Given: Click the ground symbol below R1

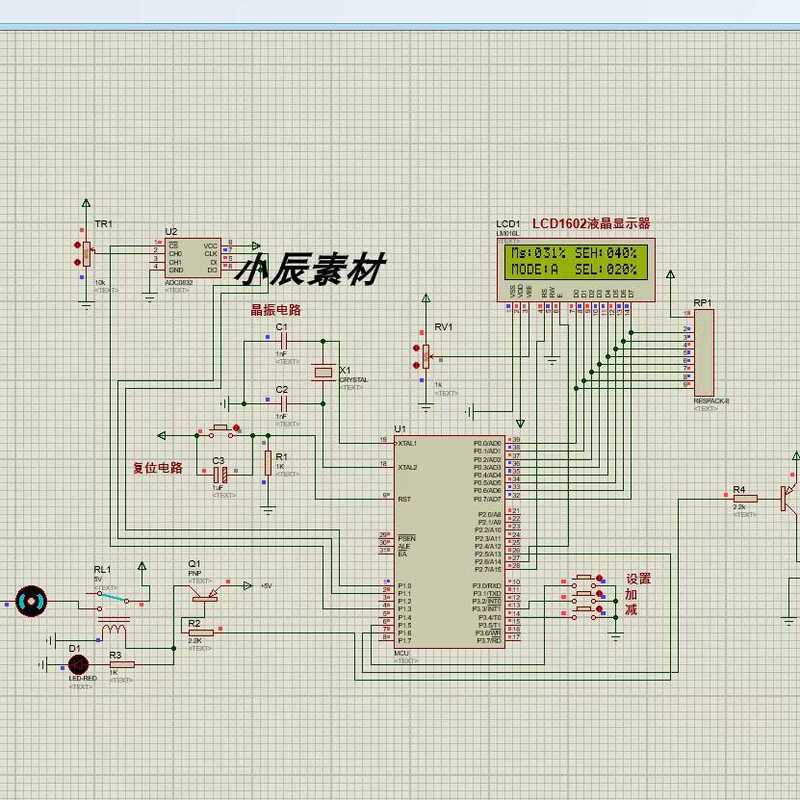Looking at the screenshot, I should pyautogui.click(x=268, y=509).
